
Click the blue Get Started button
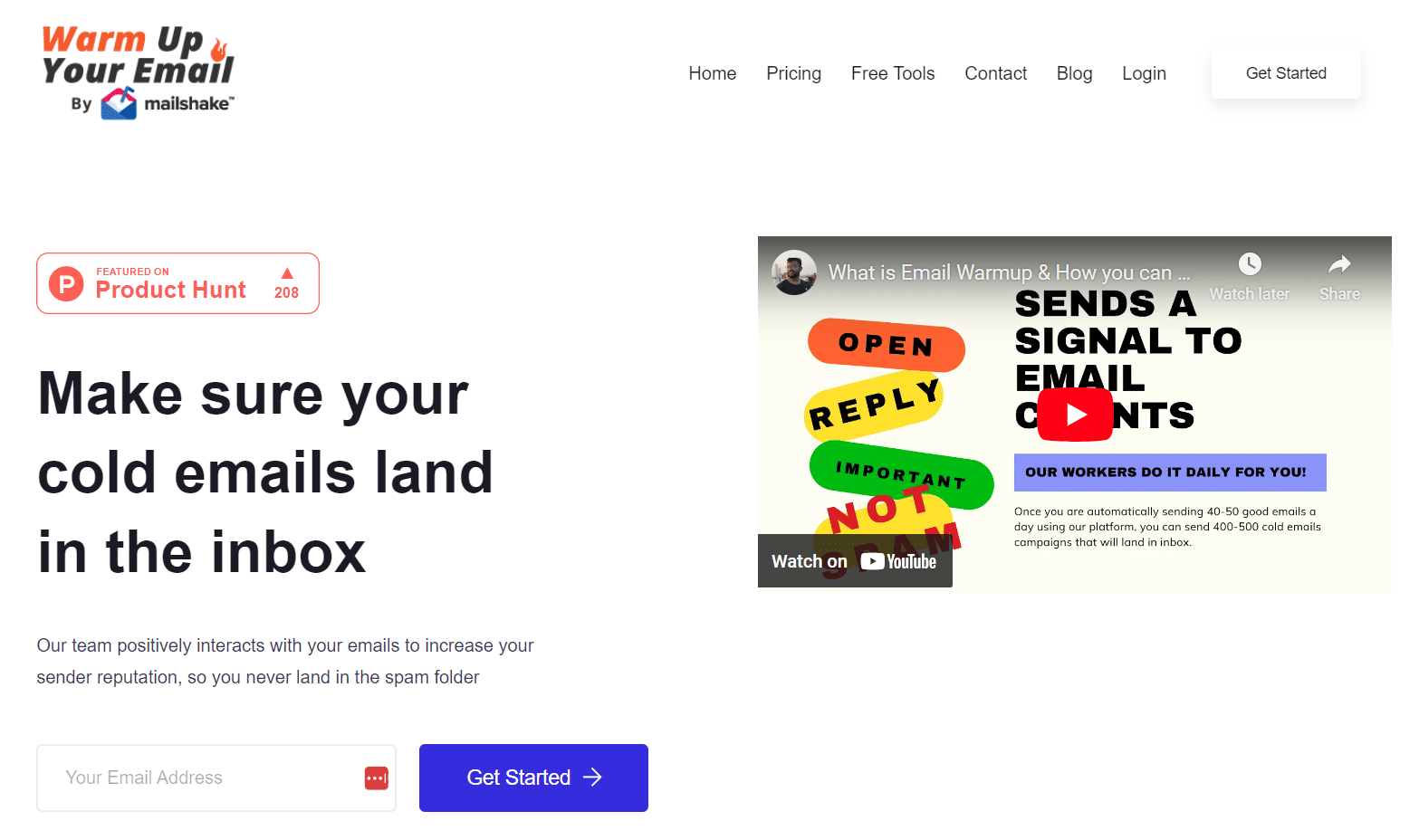(533, 778)
